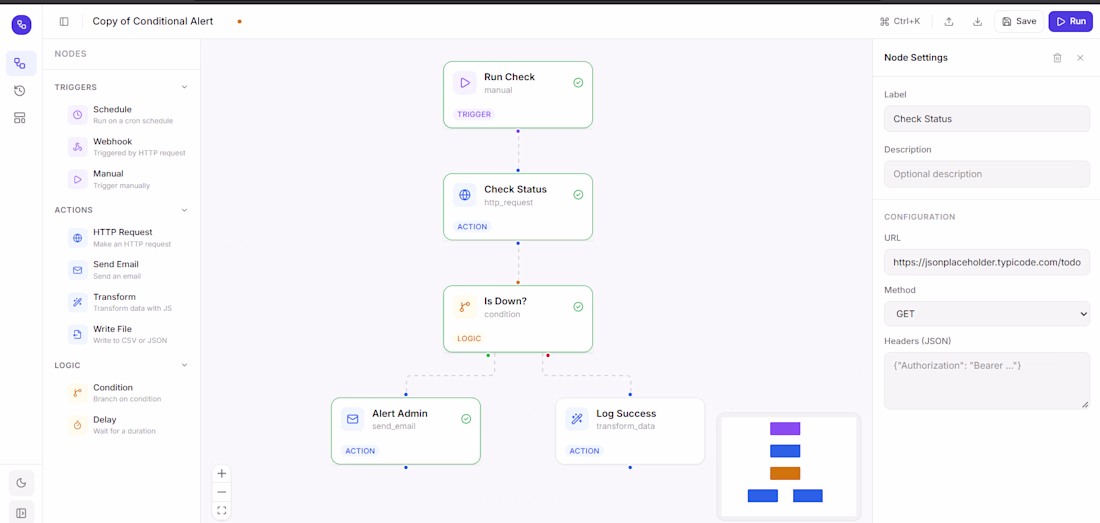Screen dimensions: 1100x523
Task: Click the Headers JSON text area
Action: click(x=987, y=380)
